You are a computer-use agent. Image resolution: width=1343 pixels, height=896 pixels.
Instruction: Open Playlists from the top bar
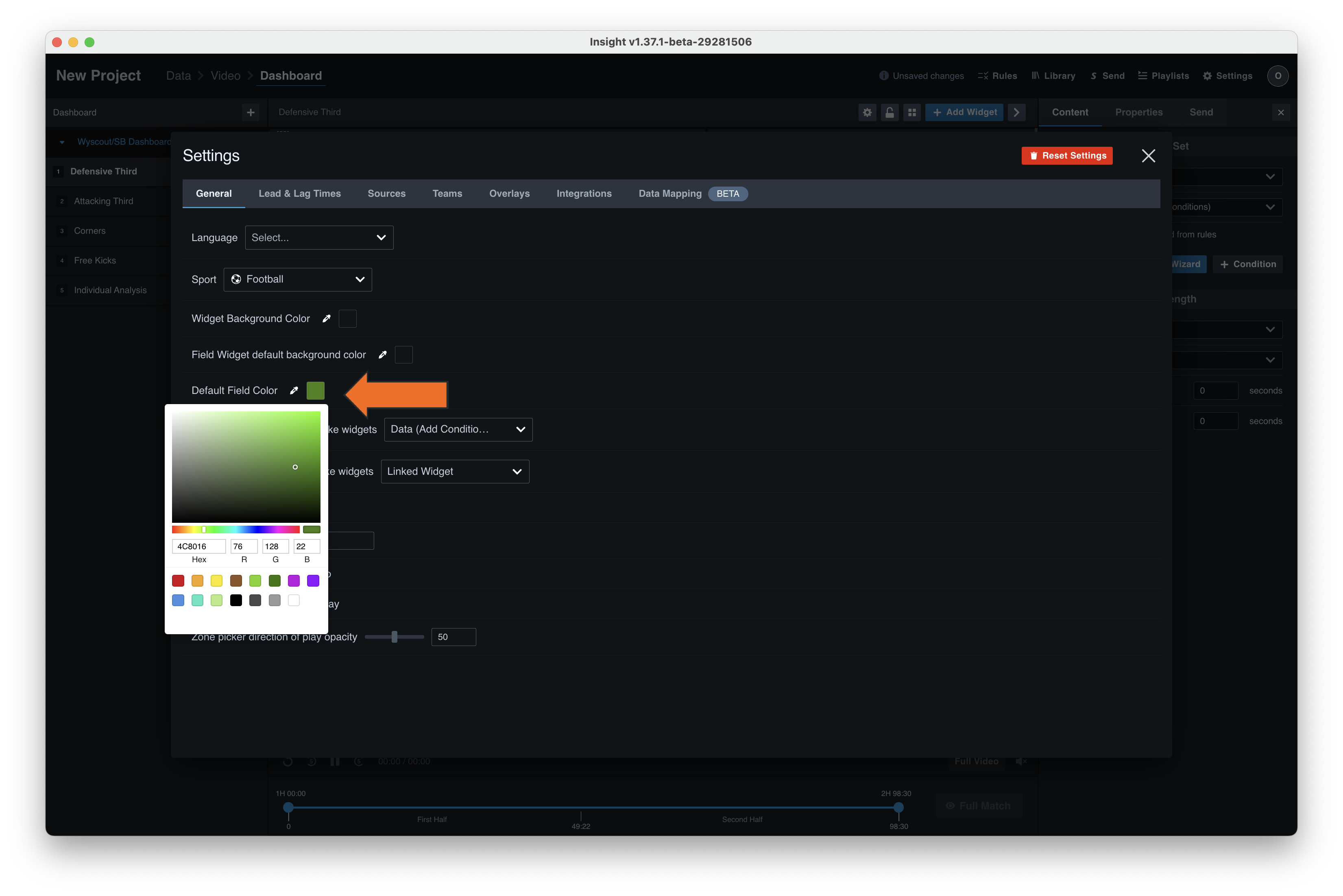1163,76
